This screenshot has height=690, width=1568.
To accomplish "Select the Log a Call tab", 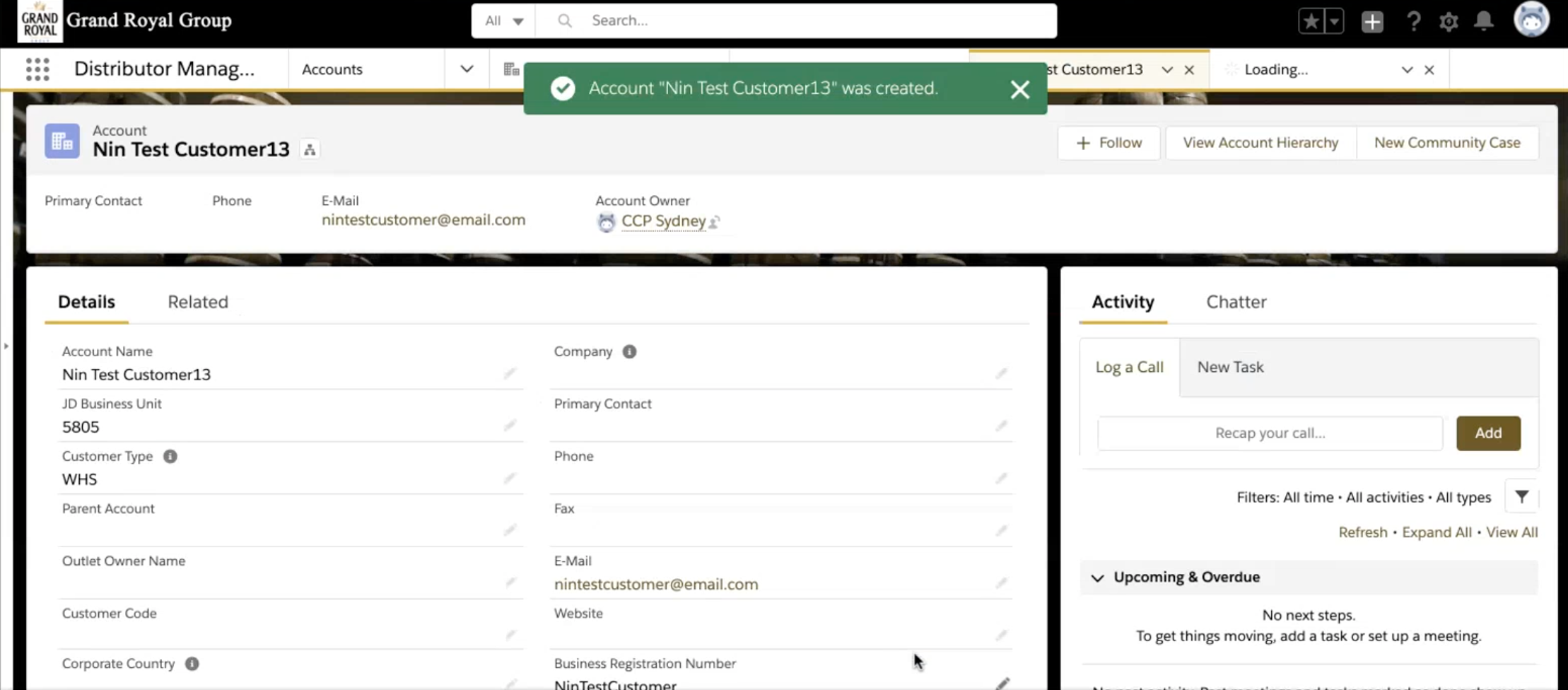I will tap(1129, 367).
